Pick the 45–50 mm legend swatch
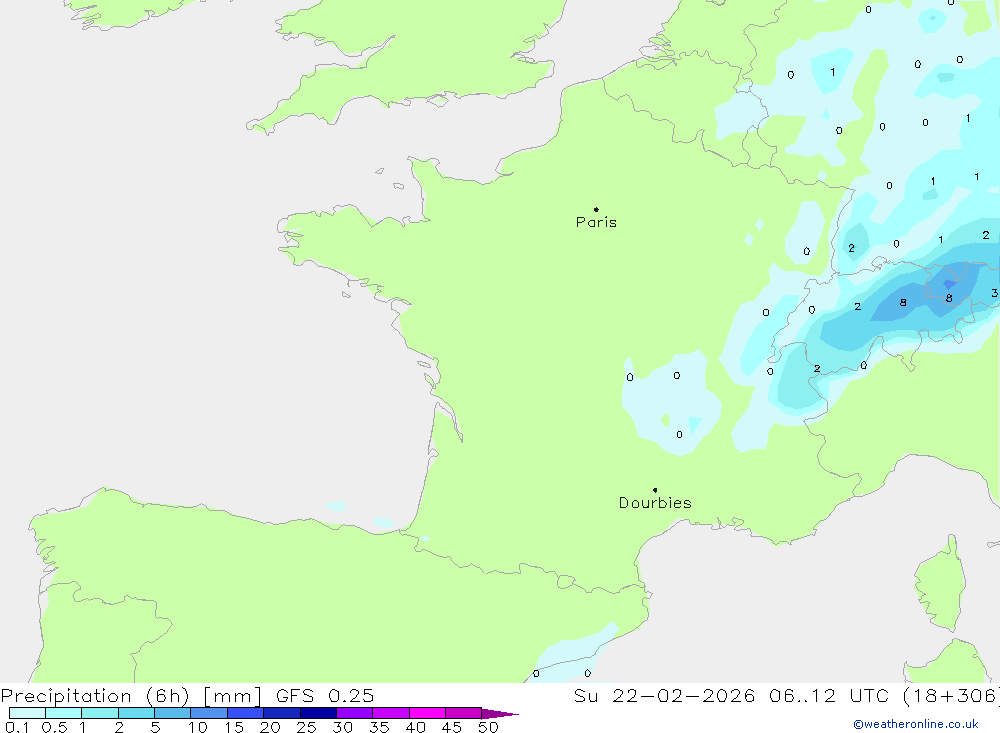Image resolution: width=1000 pixels, height=733 pixels. [464, 713]
